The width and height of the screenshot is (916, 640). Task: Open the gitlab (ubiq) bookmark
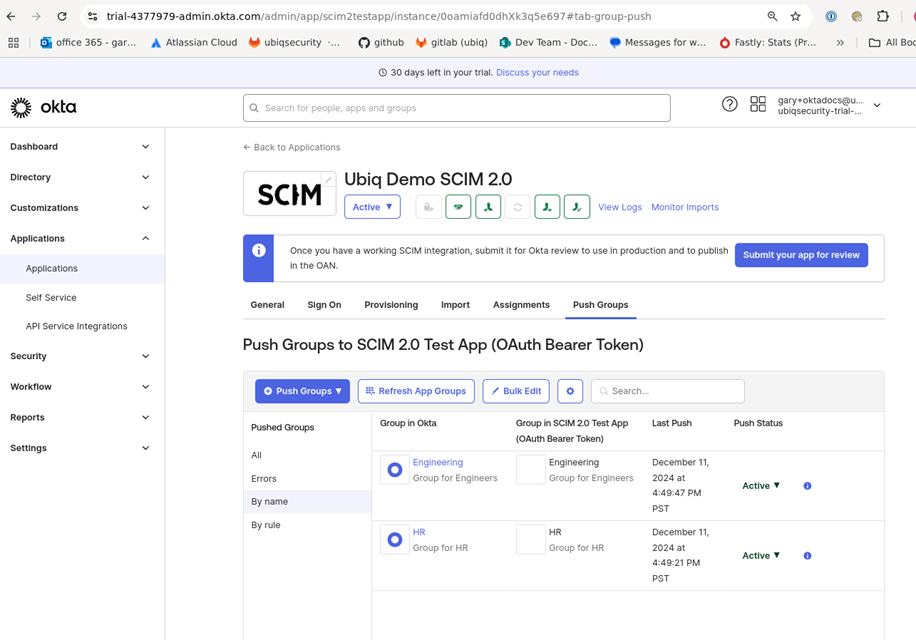pos(451,43)
